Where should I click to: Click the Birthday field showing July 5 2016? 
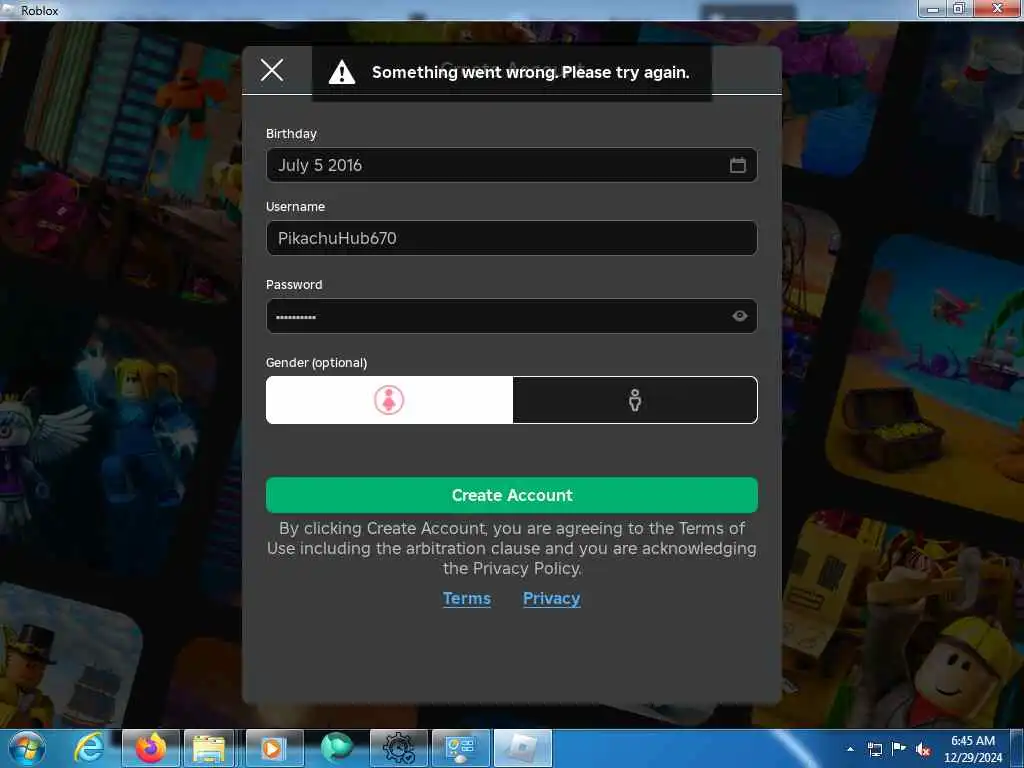pos(511,165)
